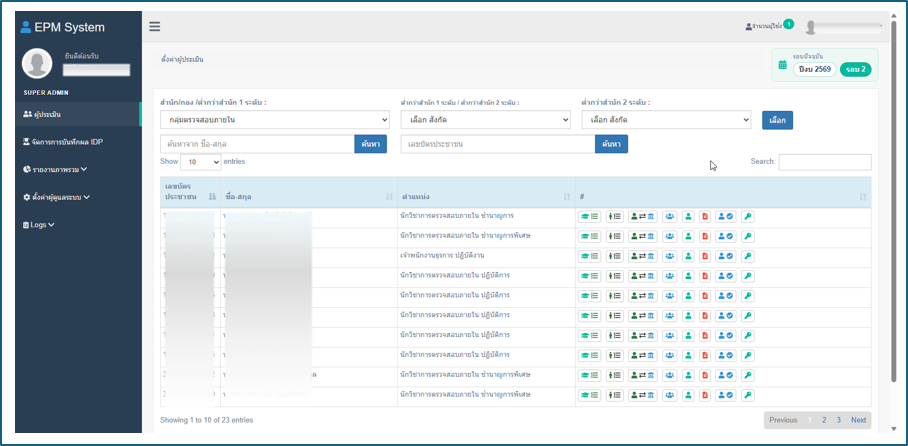Click the รอบ 2 badge

(856, 70)
